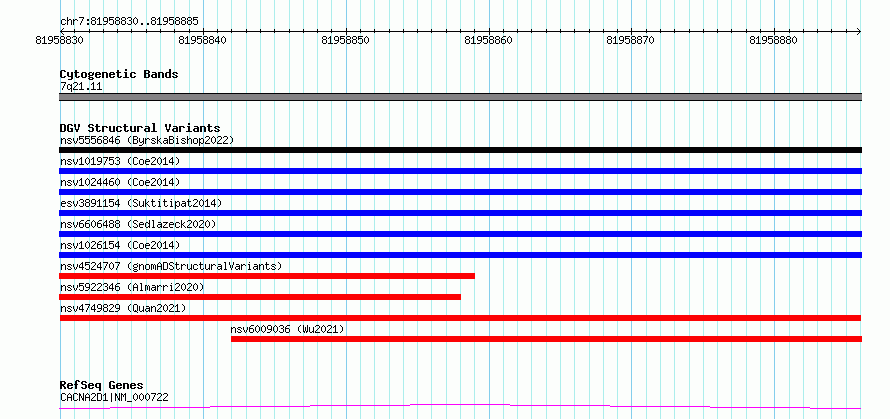Open variant label nsv6606488 (Sedlazeck2020)

(138, 224)
